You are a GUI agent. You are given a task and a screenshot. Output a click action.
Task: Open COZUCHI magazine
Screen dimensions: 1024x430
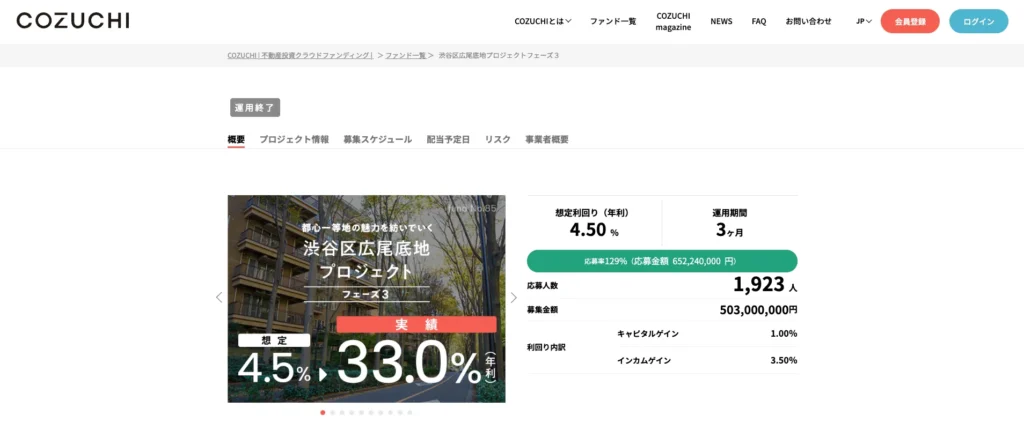tap(673, 22)
